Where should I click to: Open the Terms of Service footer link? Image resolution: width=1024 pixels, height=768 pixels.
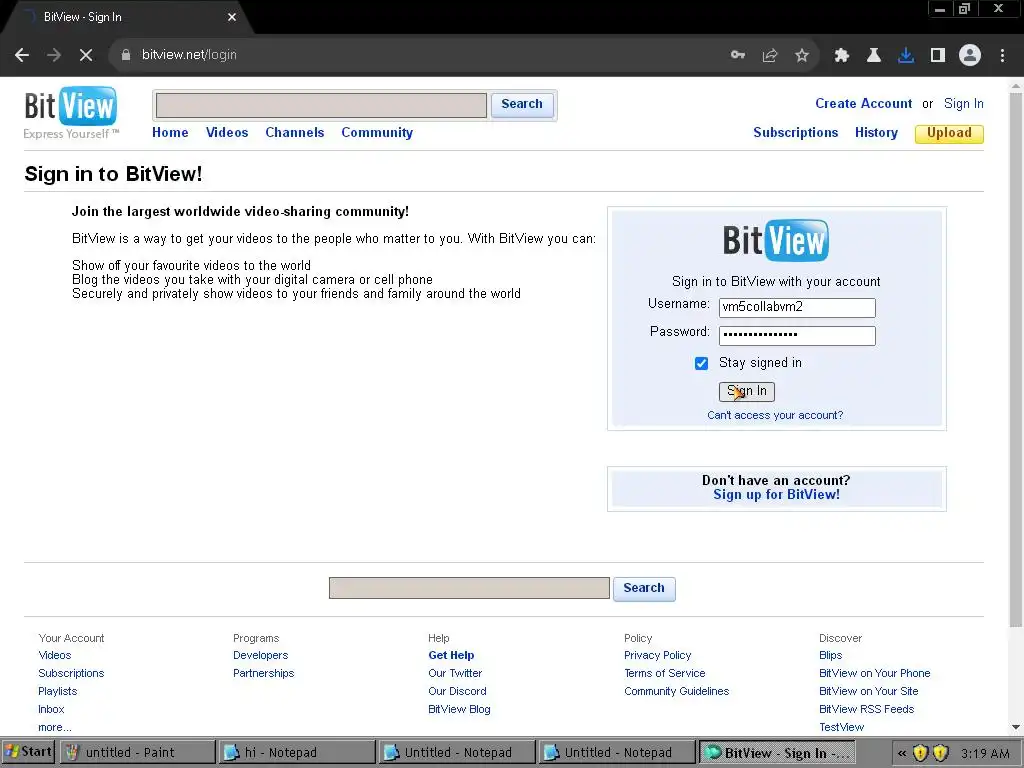[665, 673]
